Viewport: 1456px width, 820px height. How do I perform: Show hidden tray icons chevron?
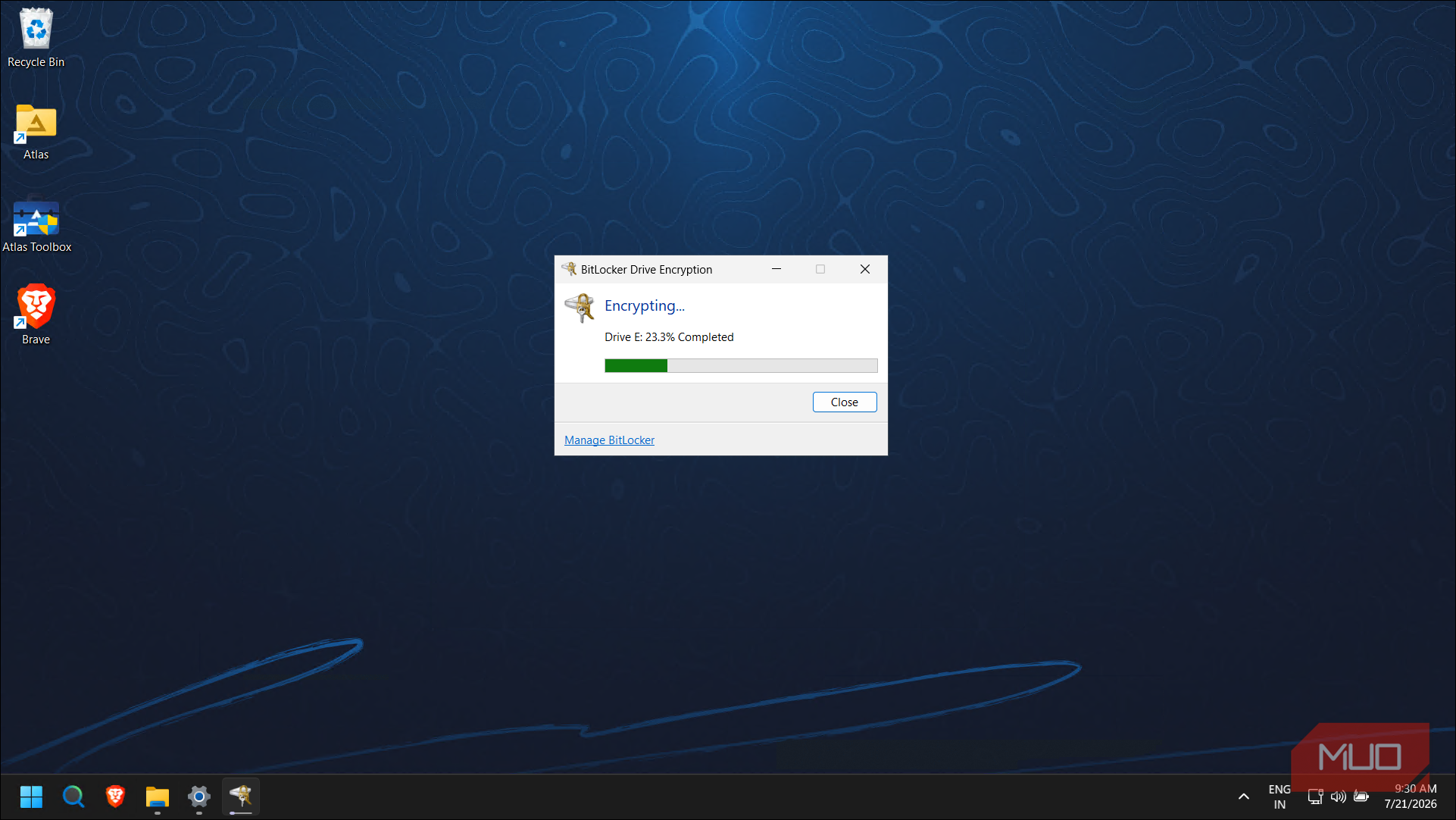pos(1244,797)
